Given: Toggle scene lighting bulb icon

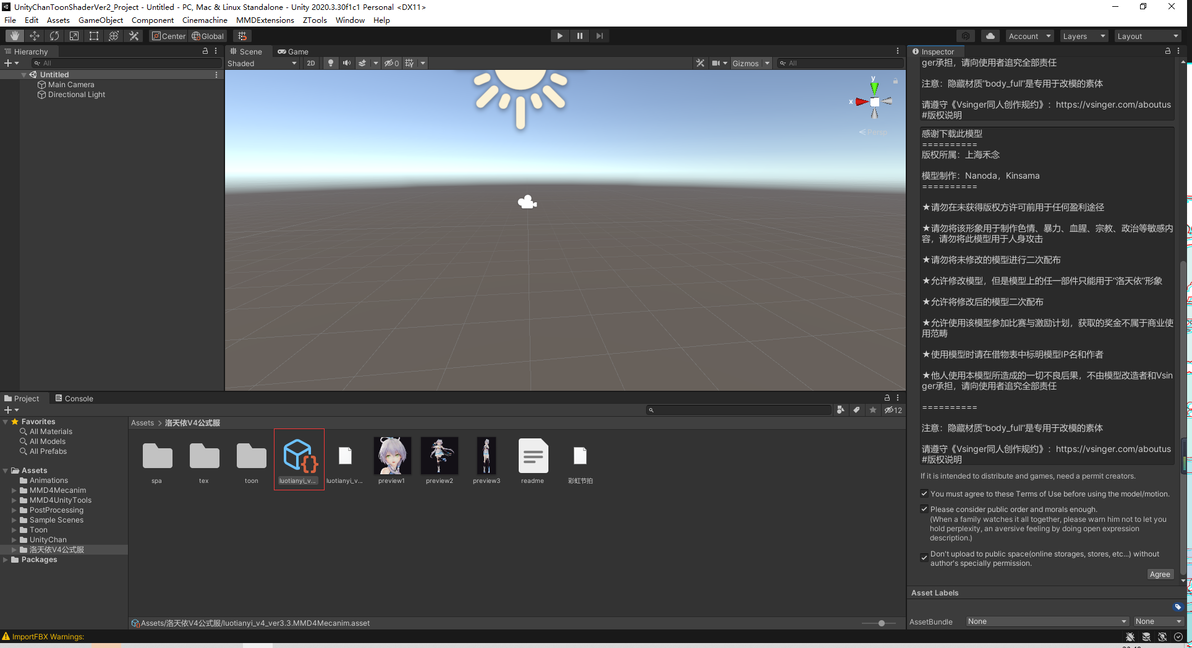Looking at the screenshot, I should tap(331, 63).
